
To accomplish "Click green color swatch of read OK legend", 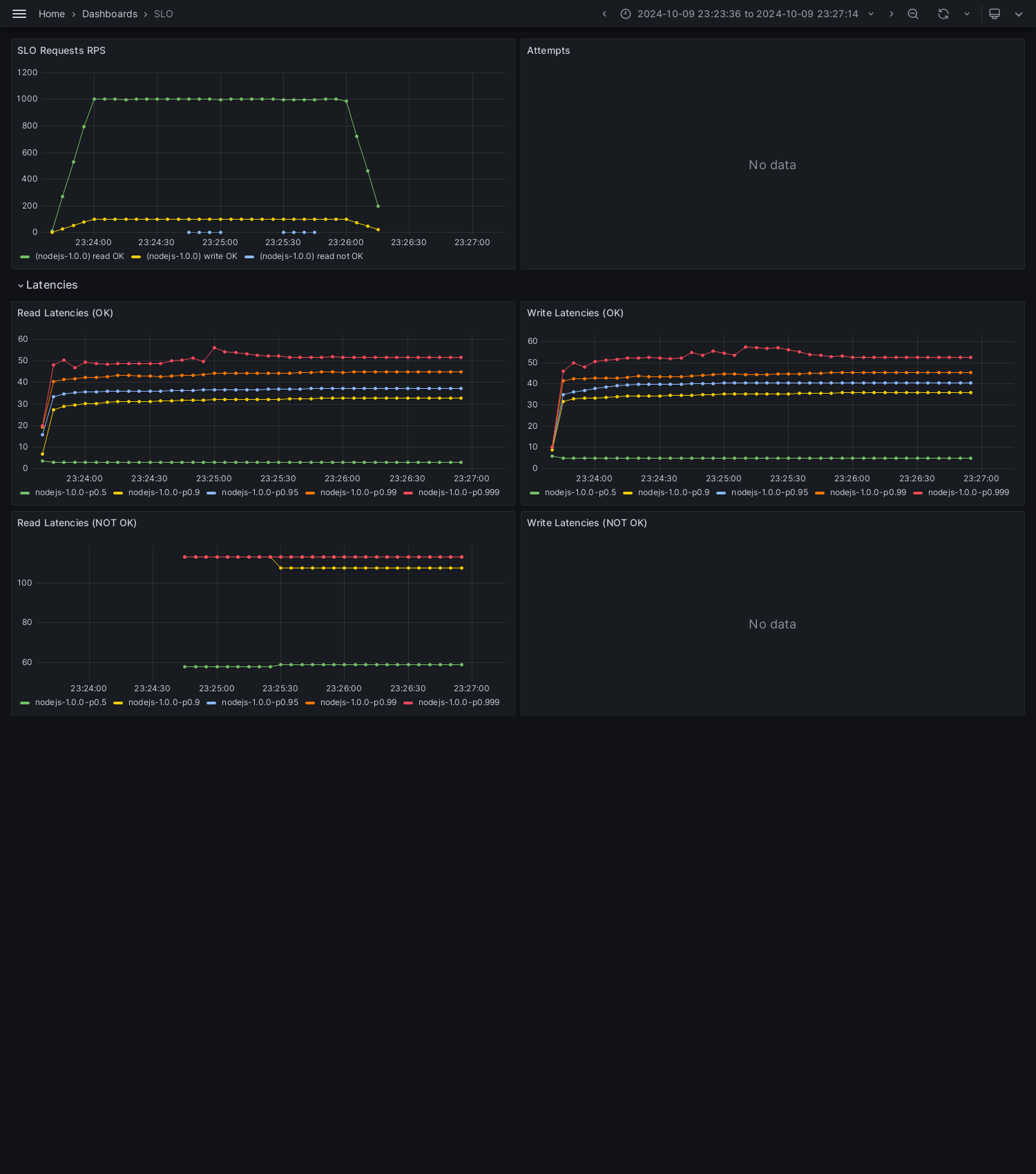I will click(25, 257).
